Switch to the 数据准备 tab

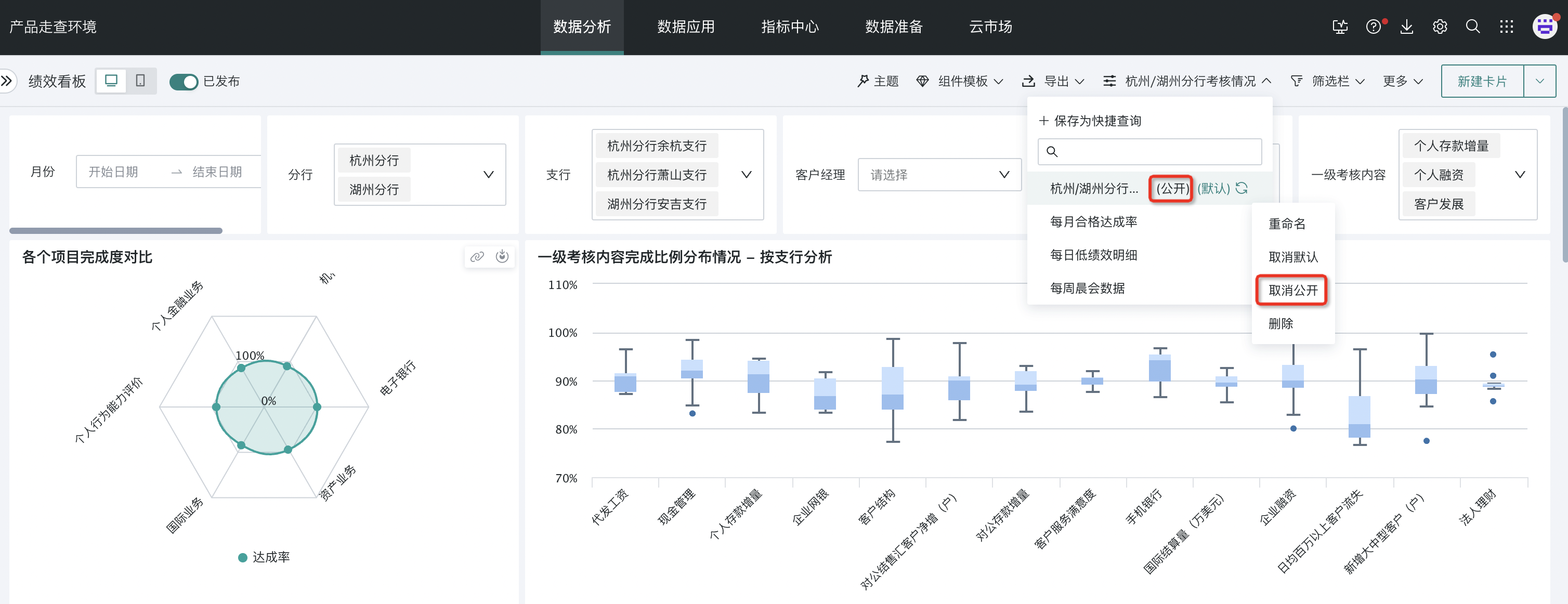click(894, 27)
